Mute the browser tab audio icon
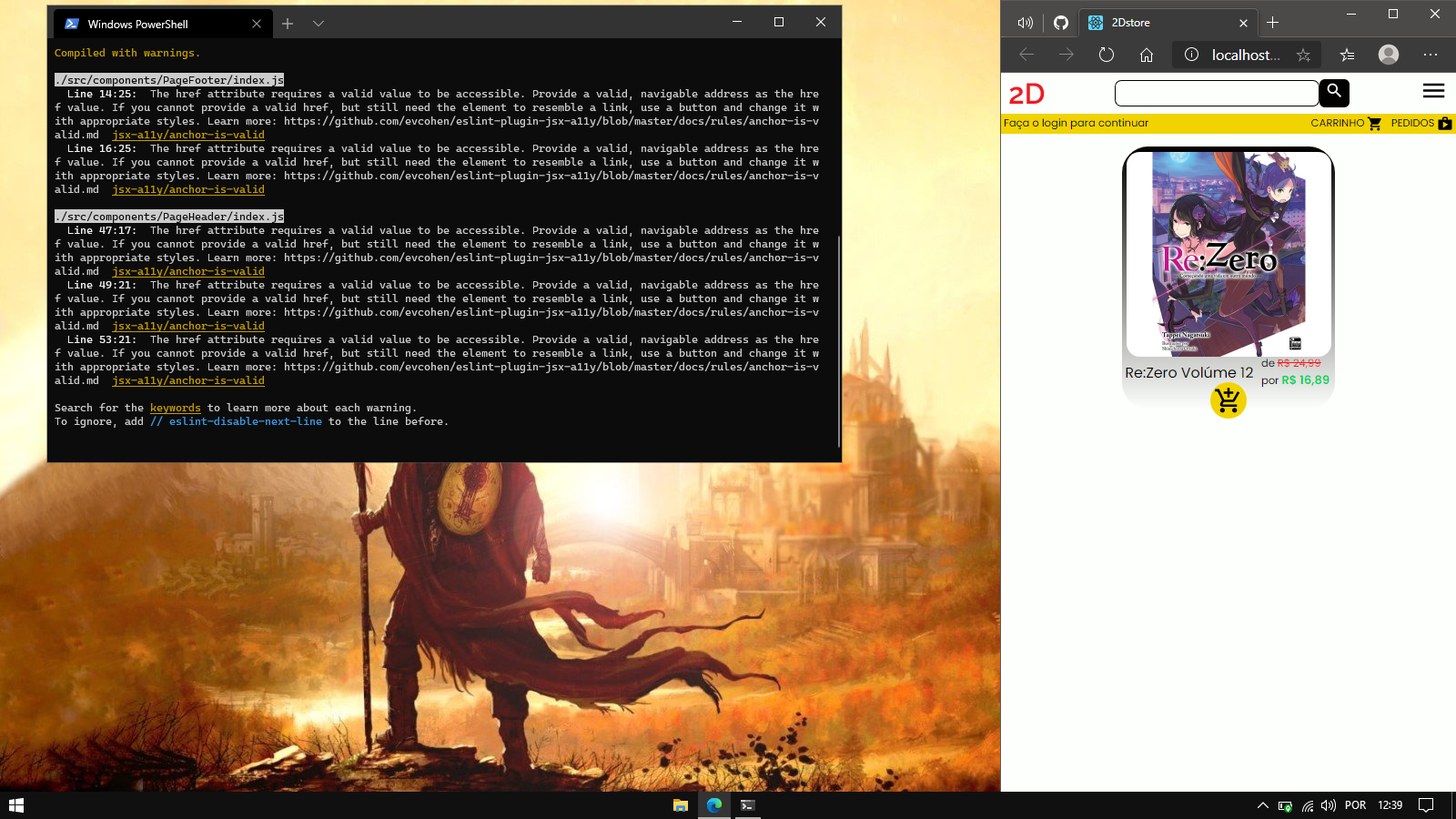This screenshot has height=819, width=1456. tap(1026, 23)
